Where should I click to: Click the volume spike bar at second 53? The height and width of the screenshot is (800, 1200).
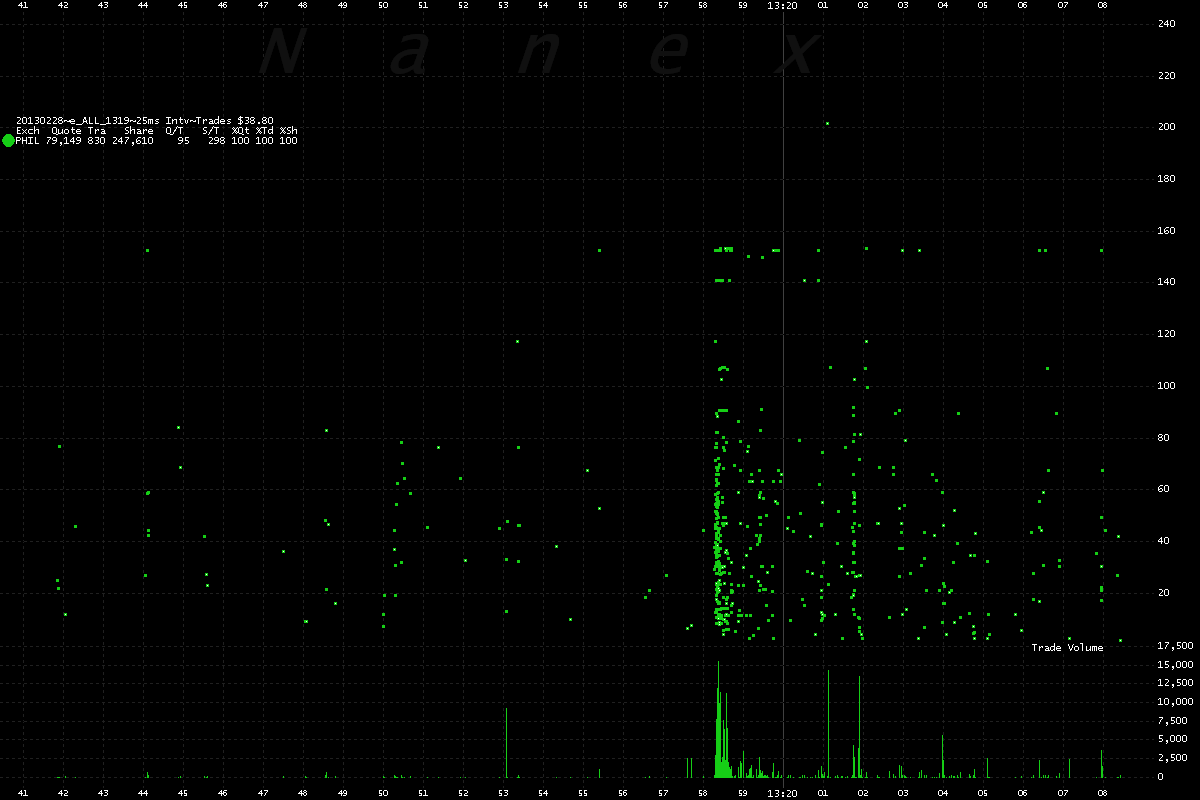(506, 743)
